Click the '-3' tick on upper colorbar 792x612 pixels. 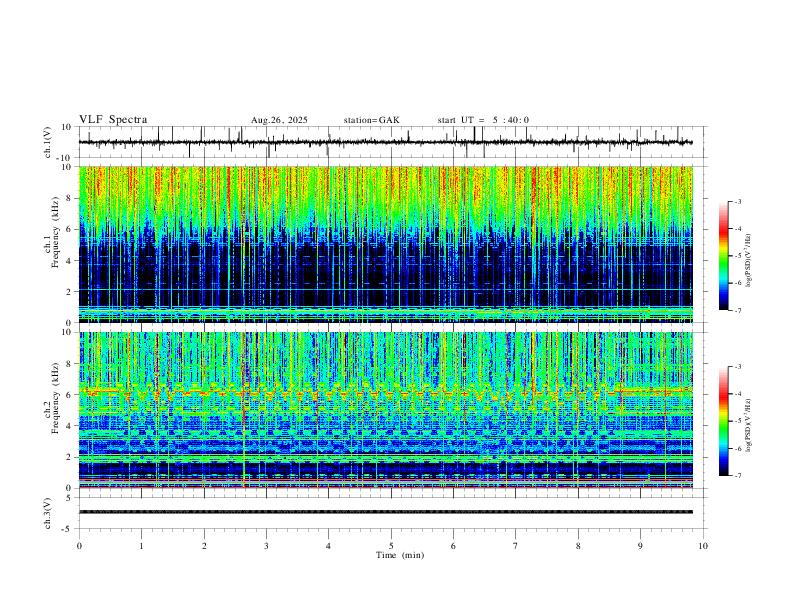click(738, 202)
